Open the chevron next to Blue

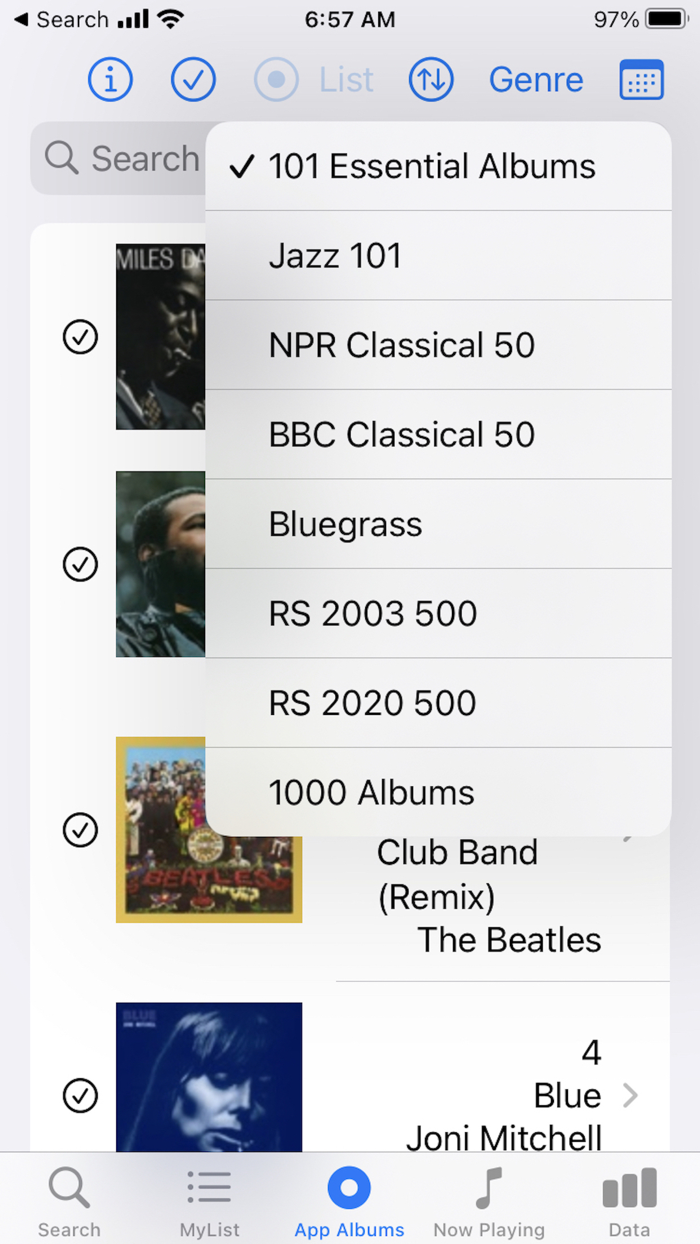pyautogui.click(x=631, y=1095)
